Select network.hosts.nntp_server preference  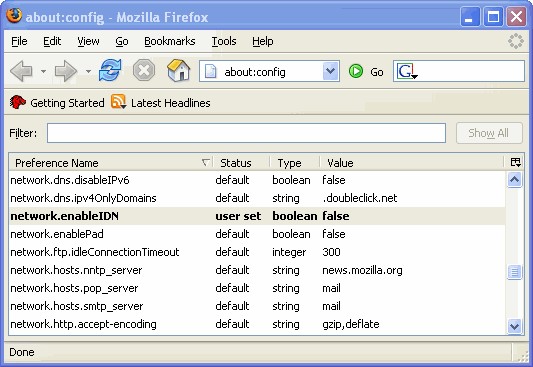click(x=257, y=270)
